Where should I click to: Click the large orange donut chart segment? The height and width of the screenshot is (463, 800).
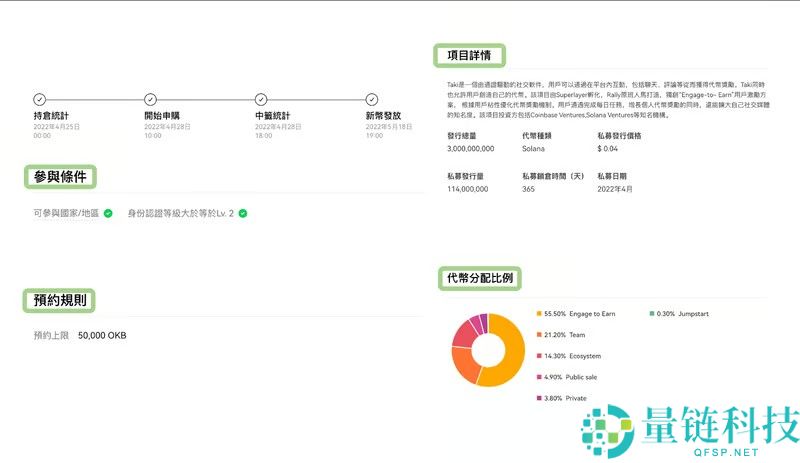coord(513,352)
